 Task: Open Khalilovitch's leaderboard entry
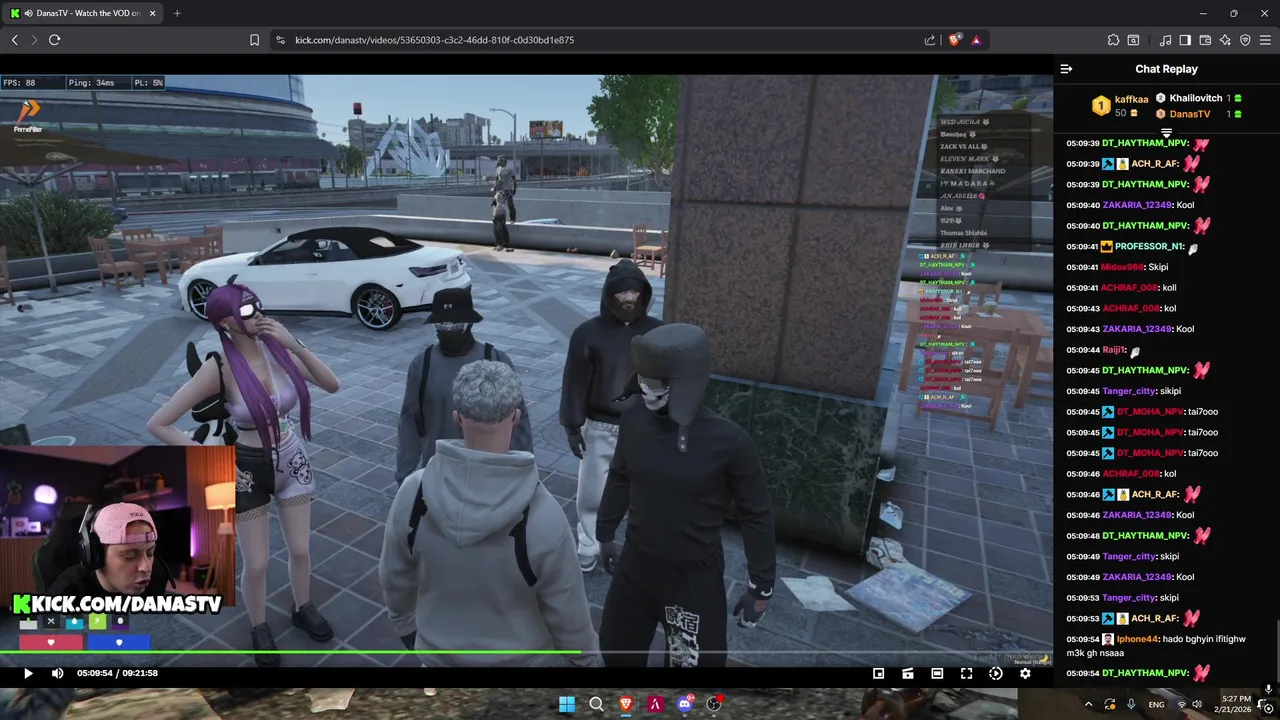[1196, 98]
